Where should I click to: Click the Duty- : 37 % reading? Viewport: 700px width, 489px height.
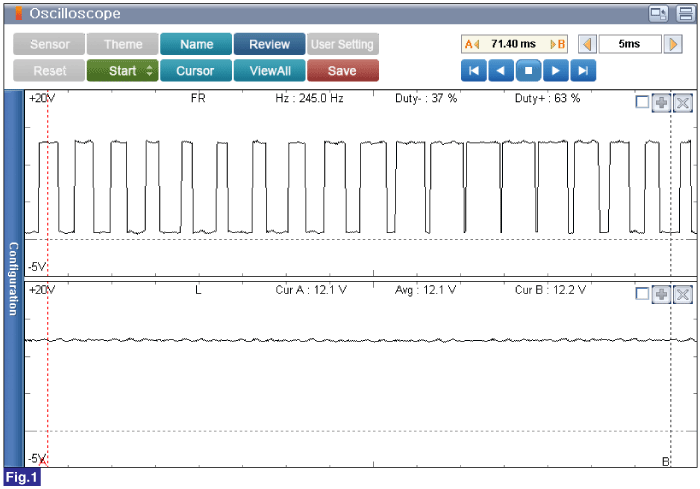tap(426, 98)
